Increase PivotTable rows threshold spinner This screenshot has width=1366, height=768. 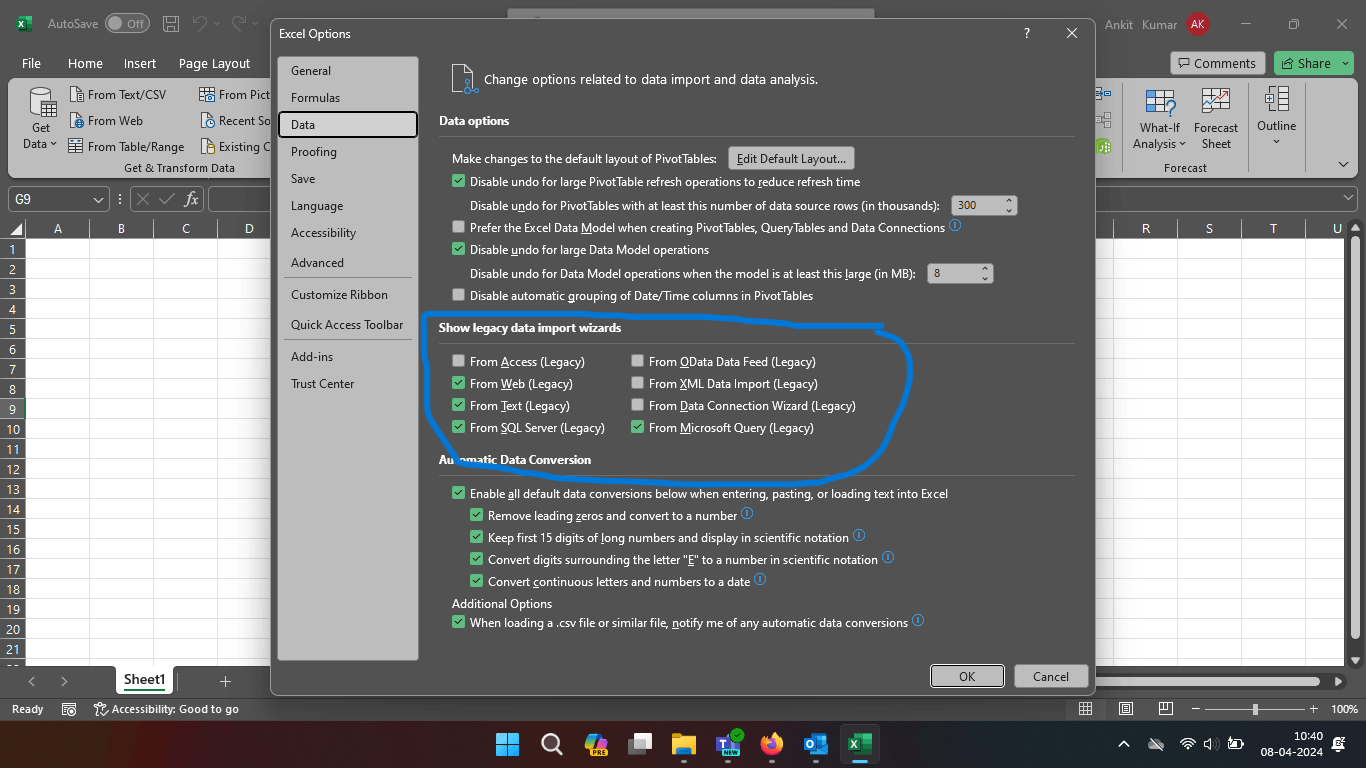(1009, 200)
